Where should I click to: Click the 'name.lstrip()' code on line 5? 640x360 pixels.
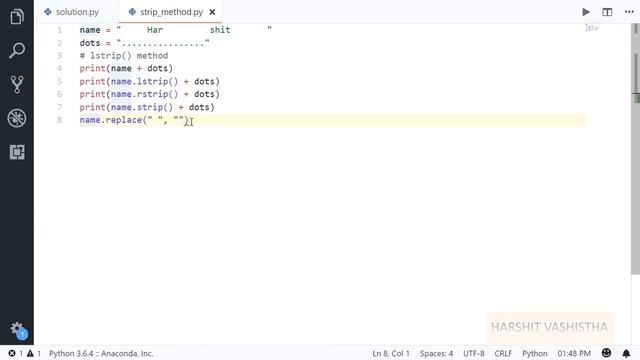[144, 81]
